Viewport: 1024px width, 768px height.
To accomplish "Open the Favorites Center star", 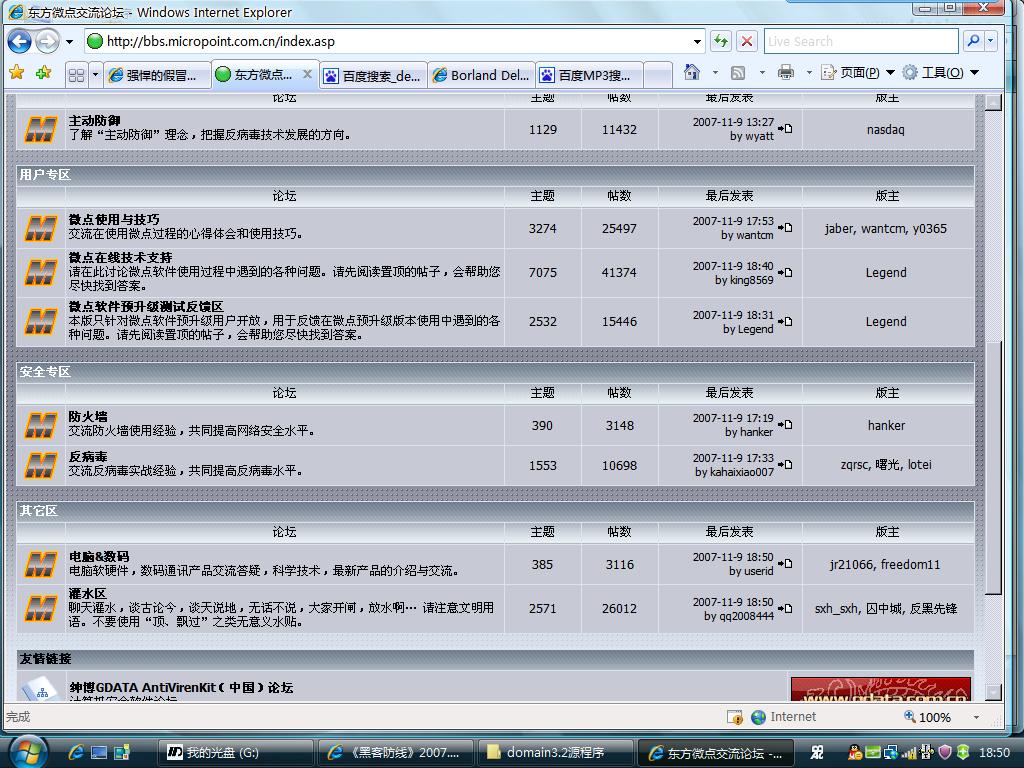I will (x=16, y=73).
